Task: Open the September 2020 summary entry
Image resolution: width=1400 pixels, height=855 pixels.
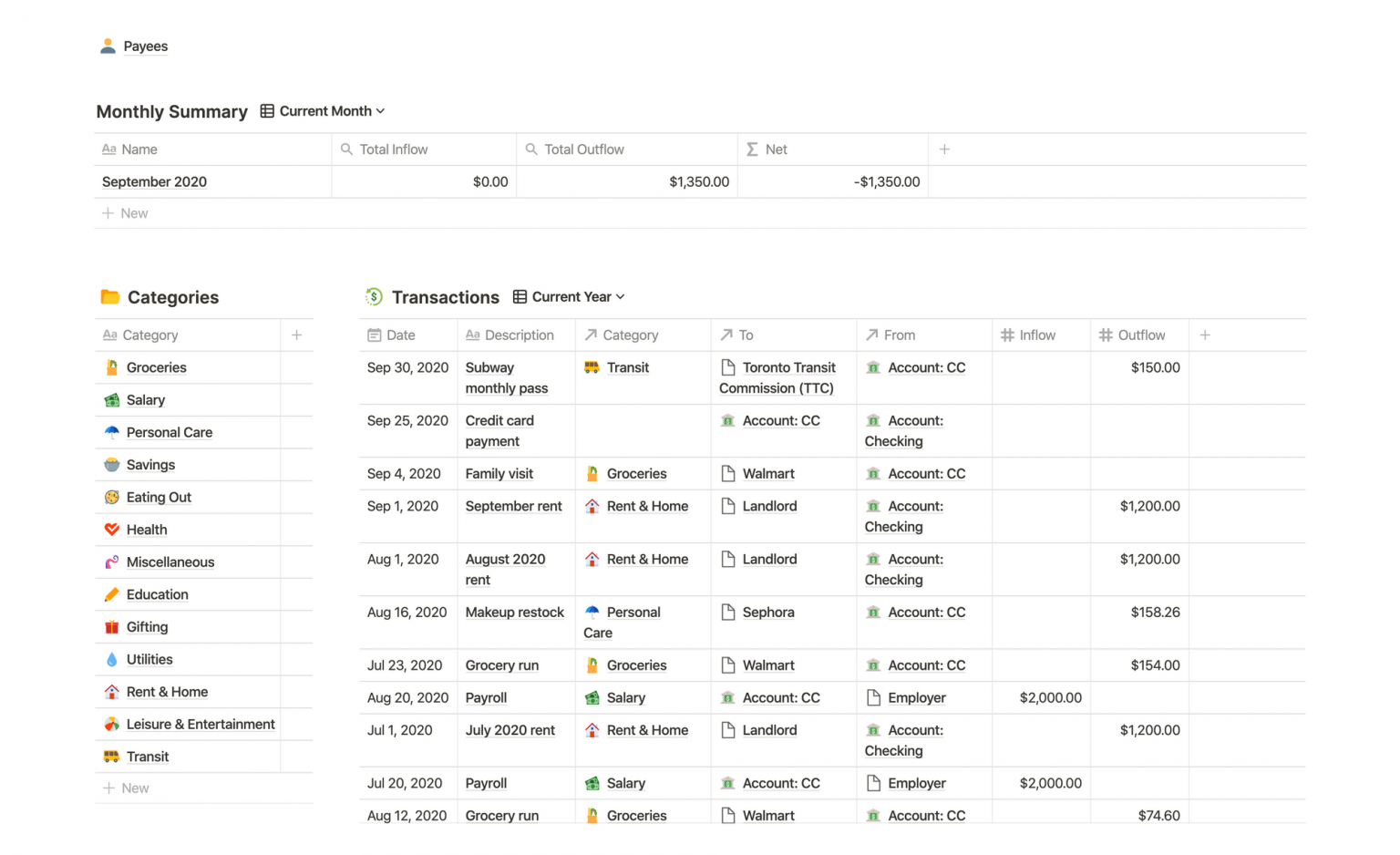Action: tap(154, 182)
